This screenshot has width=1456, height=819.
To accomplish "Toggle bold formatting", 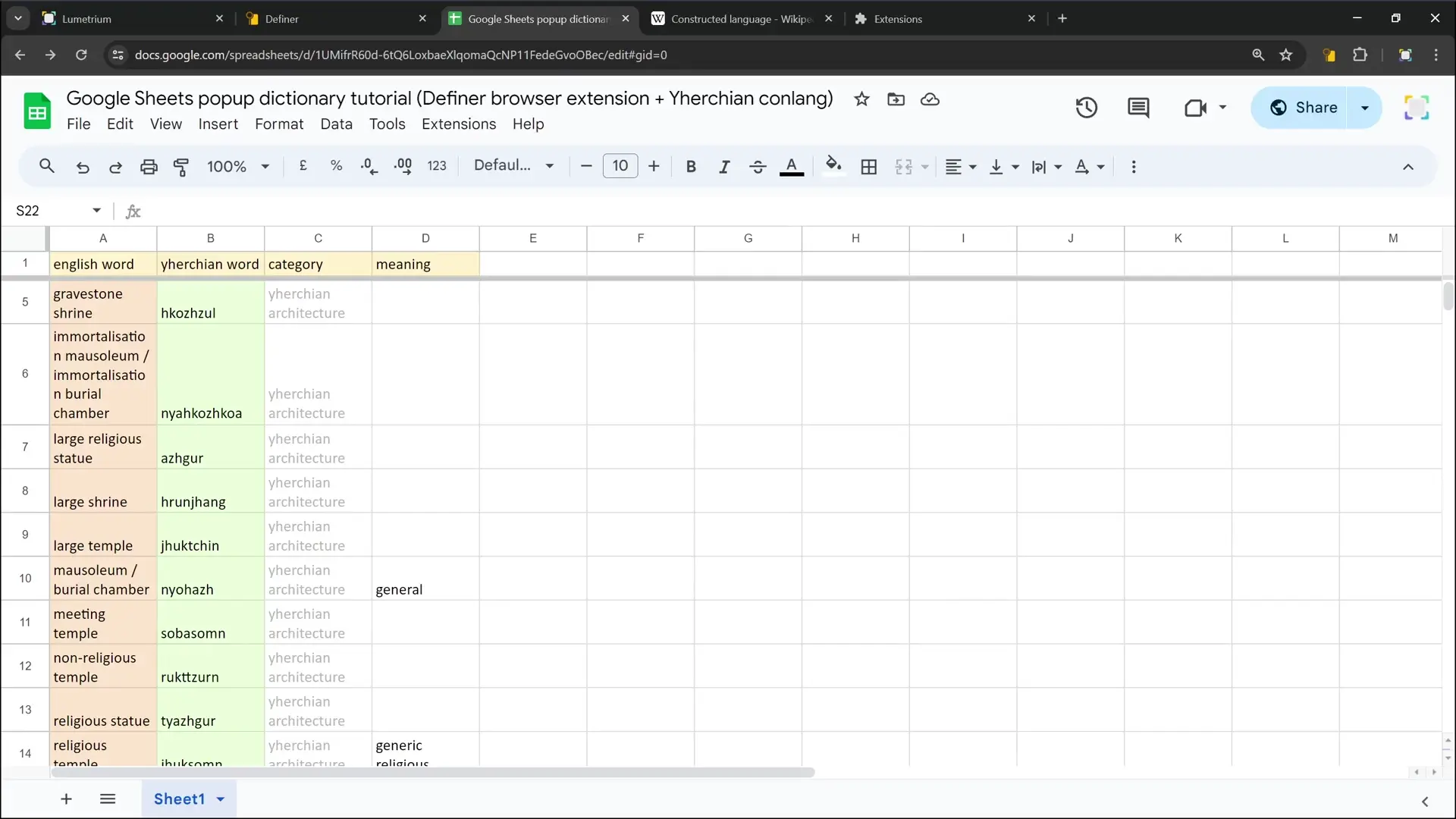I will pos(690,167).
